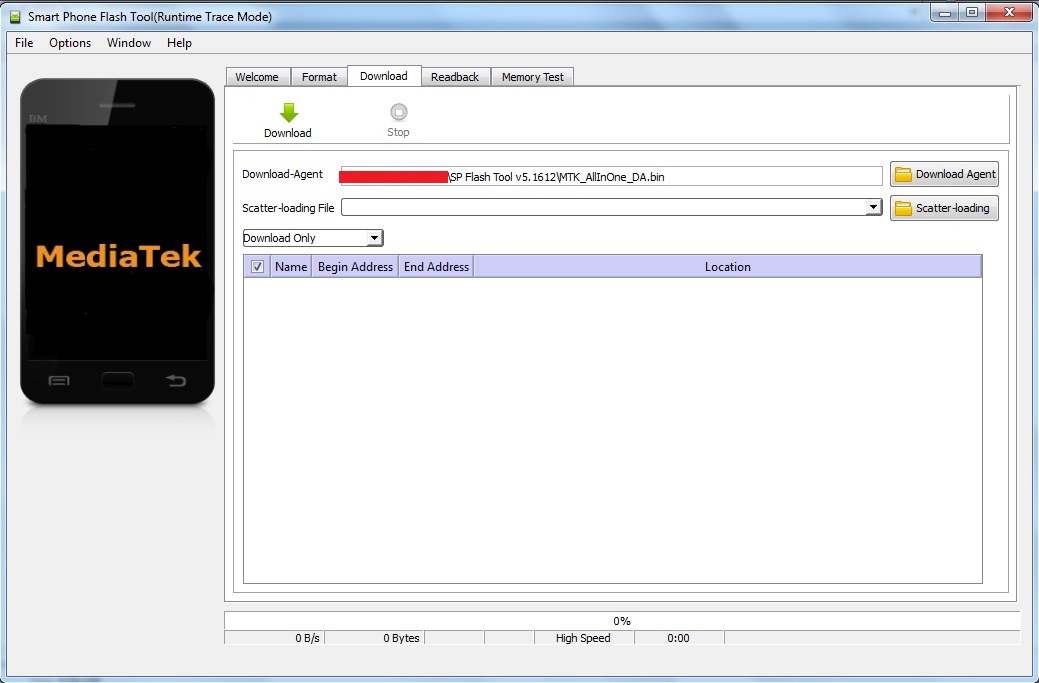Click the End Address column header
This screenshot has width=1039, height=683.
click(436, 266)
